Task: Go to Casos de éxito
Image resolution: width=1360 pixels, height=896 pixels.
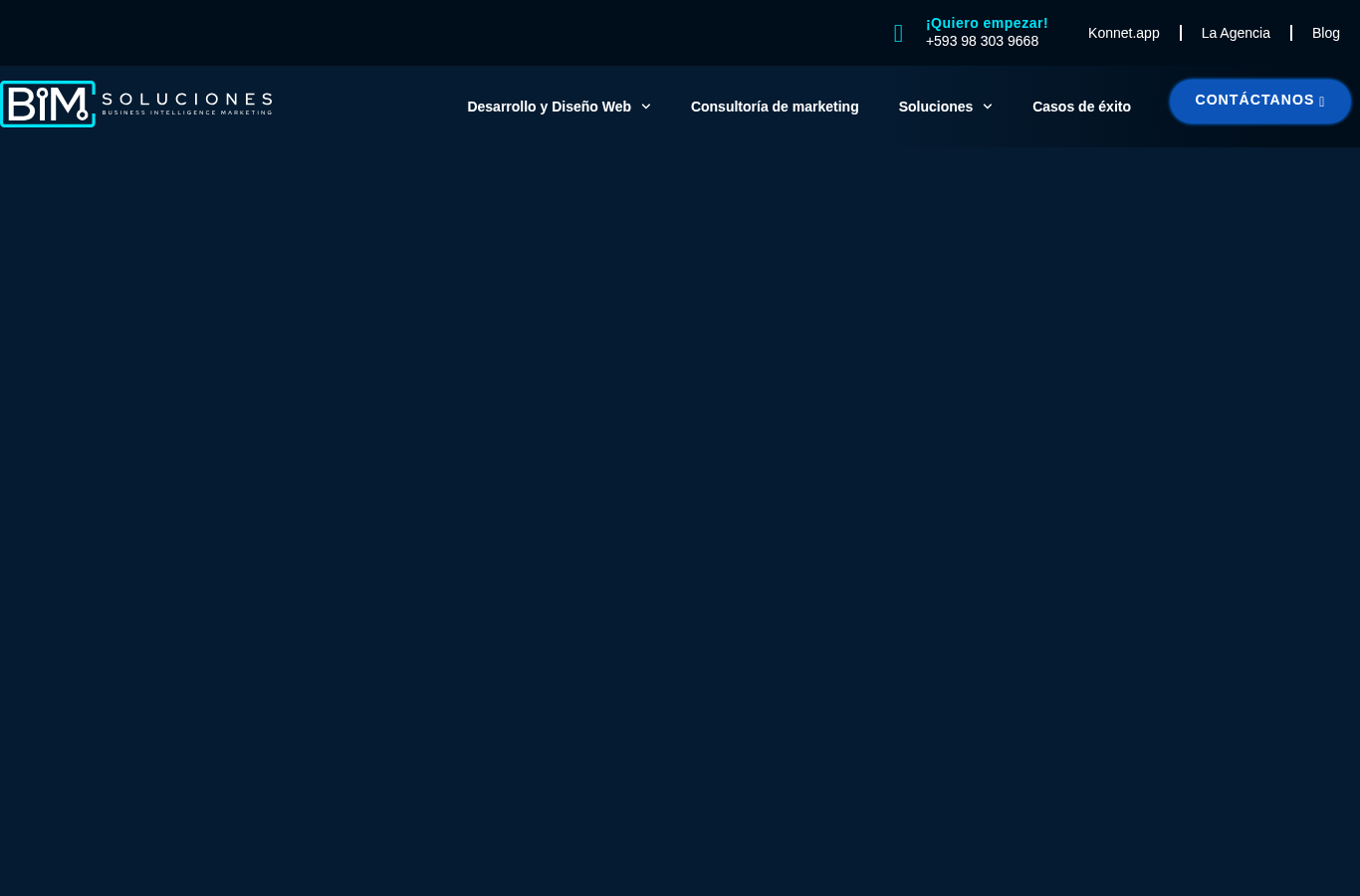Action: tap(1081, 107)
